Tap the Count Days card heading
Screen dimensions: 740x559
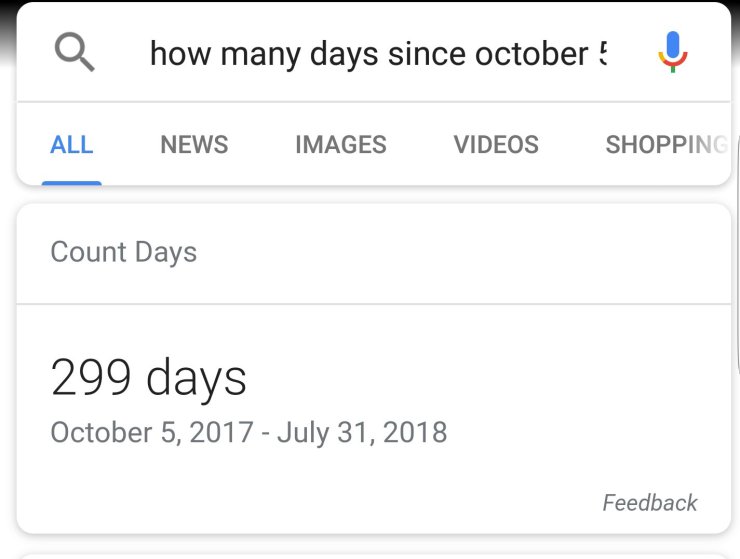[x=124, y=252]
